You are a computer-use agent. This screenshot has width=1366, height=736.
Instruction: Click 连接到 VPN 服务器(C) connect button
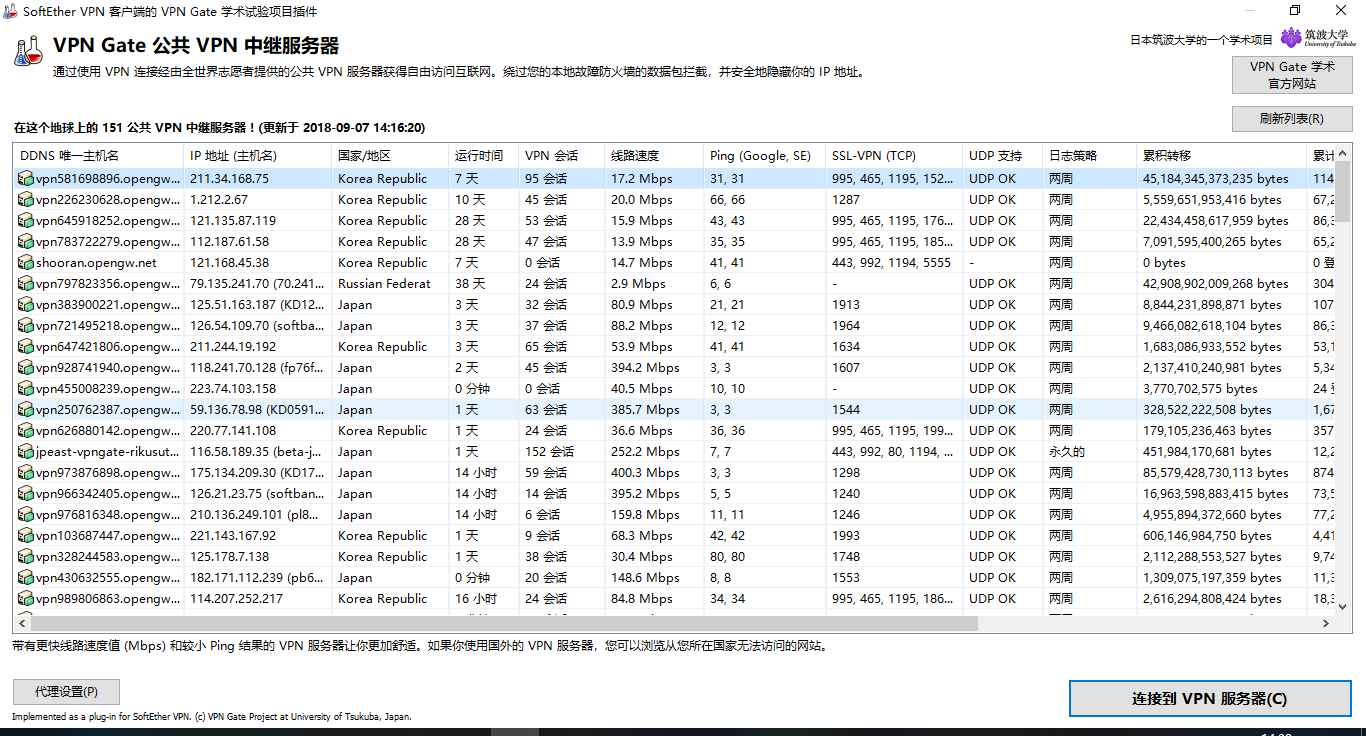1210,699
